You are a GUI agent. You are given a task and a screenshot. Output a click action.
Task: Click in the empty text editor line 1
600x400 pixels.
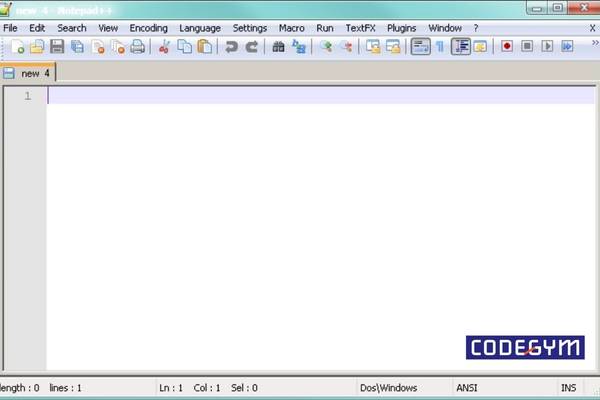[x=300, y=96]
